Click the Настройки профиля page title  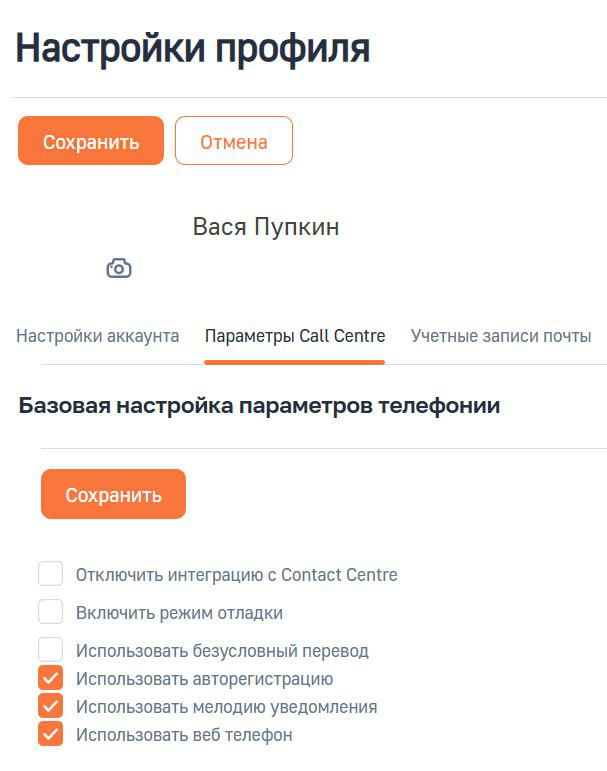(x=193, y=48)
